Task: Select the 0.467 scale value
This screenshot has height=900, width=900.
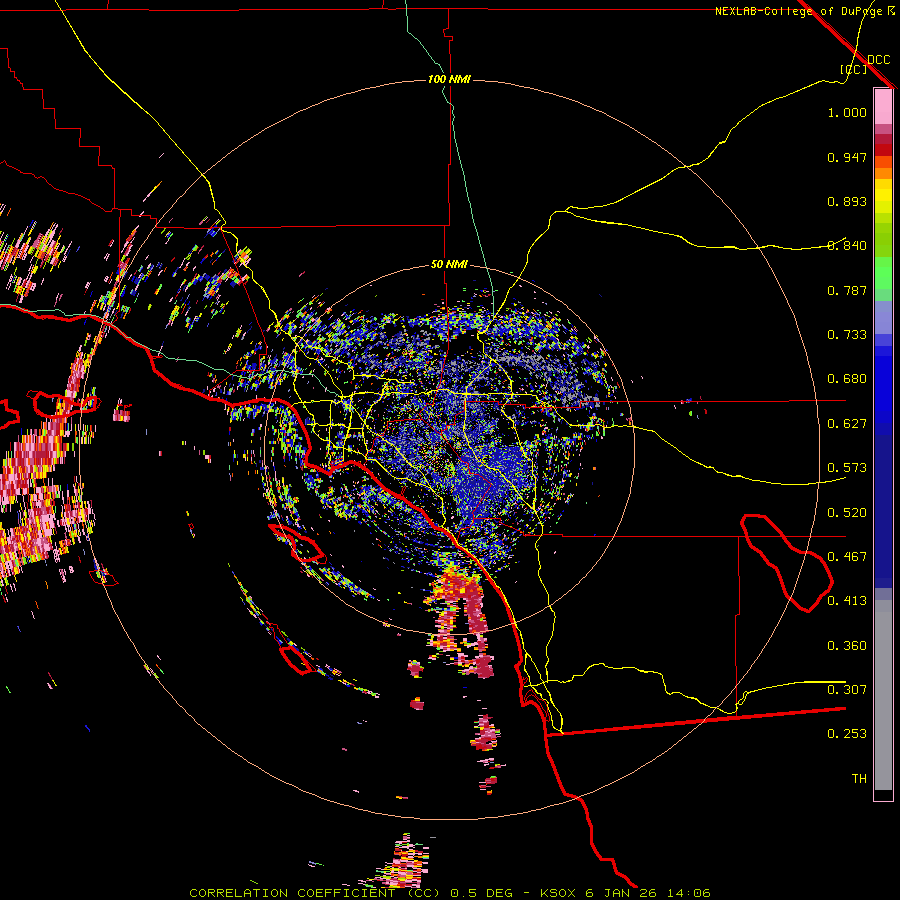Action: pos(847,557)
